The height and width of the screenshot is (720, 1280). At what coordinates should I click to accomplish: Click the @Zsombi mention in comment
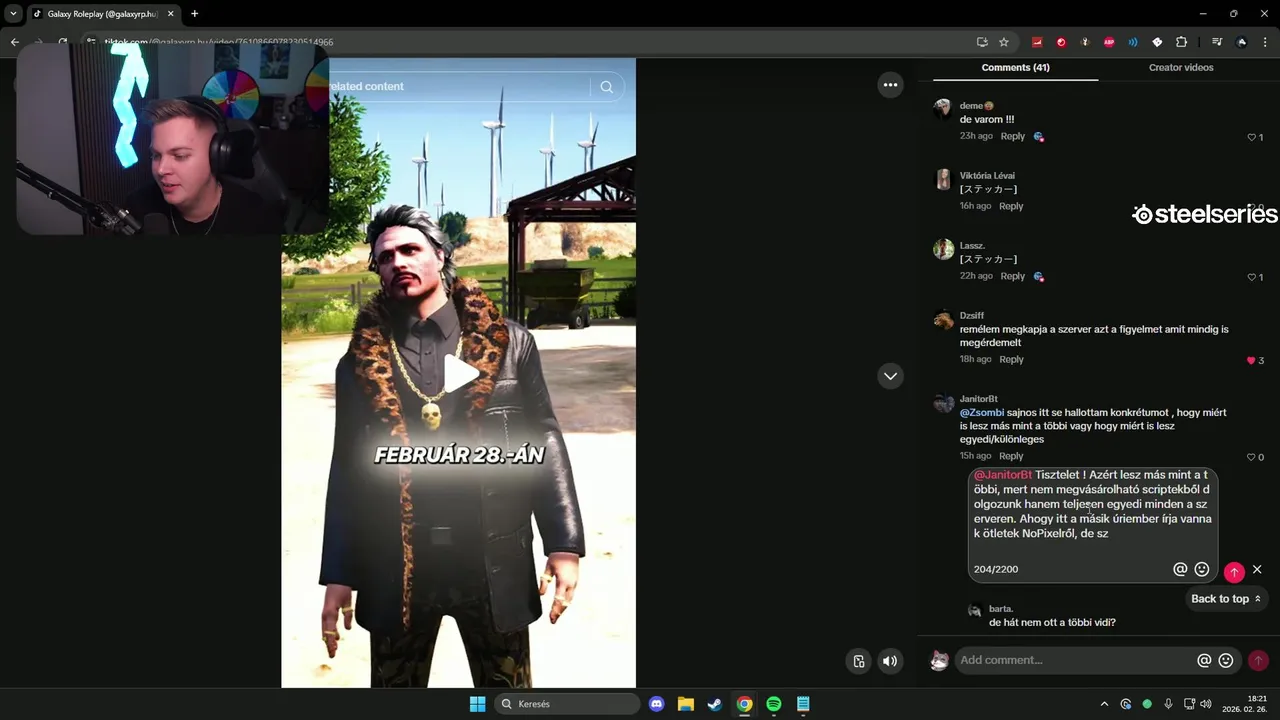point(982,412)
